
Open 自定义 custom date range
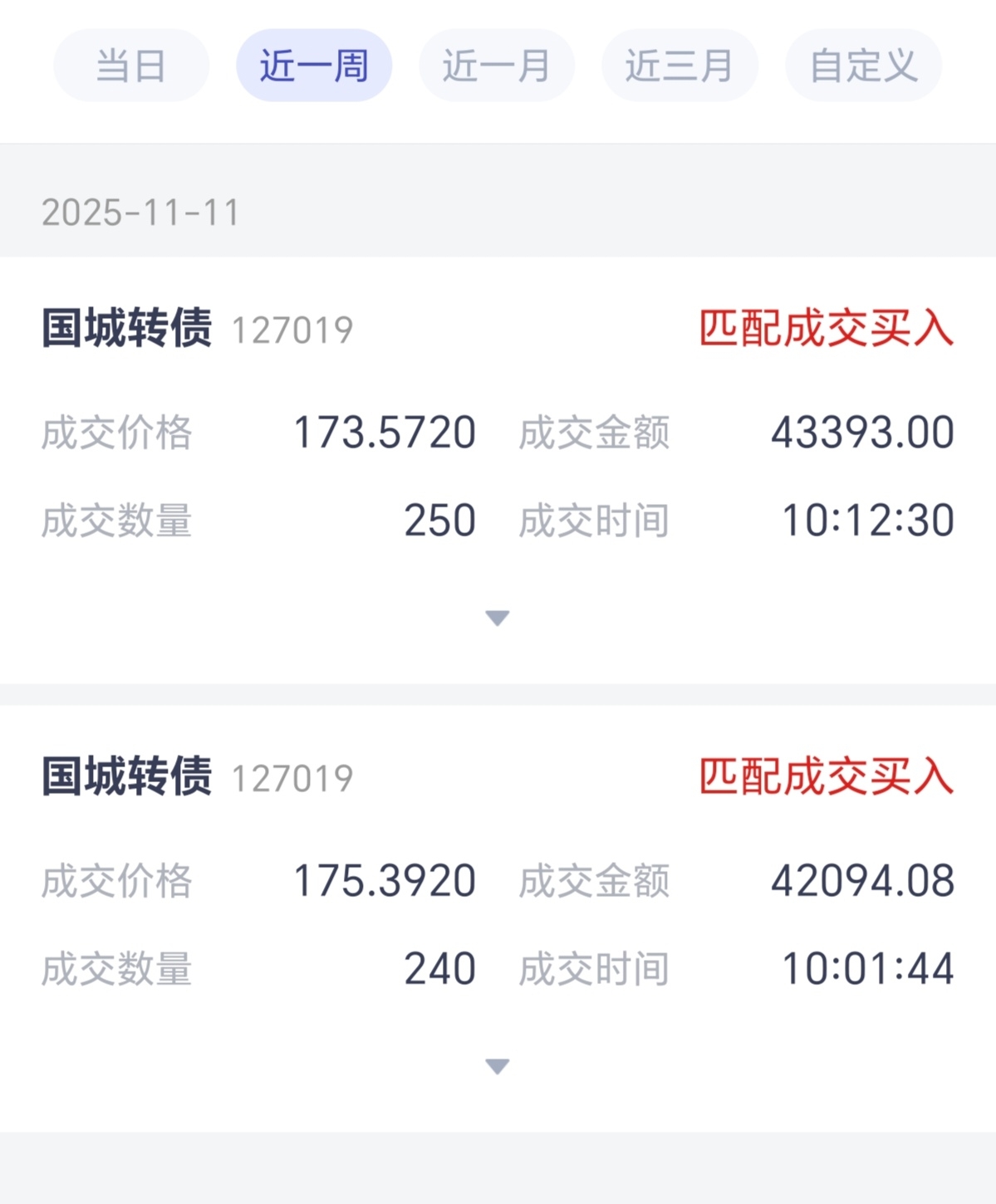(x=863, y=66)
